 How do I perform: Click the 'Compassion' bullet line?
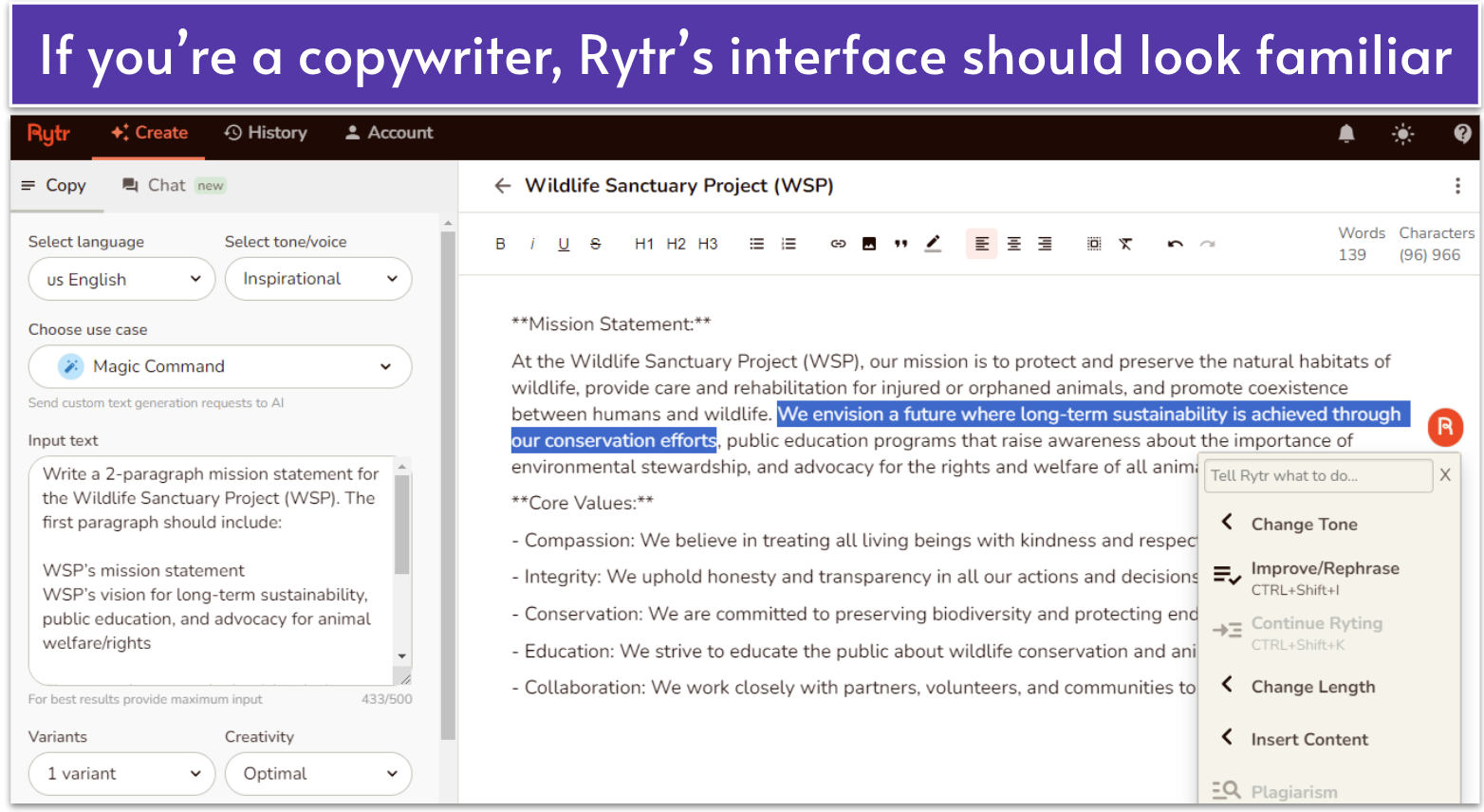(854, 541)
